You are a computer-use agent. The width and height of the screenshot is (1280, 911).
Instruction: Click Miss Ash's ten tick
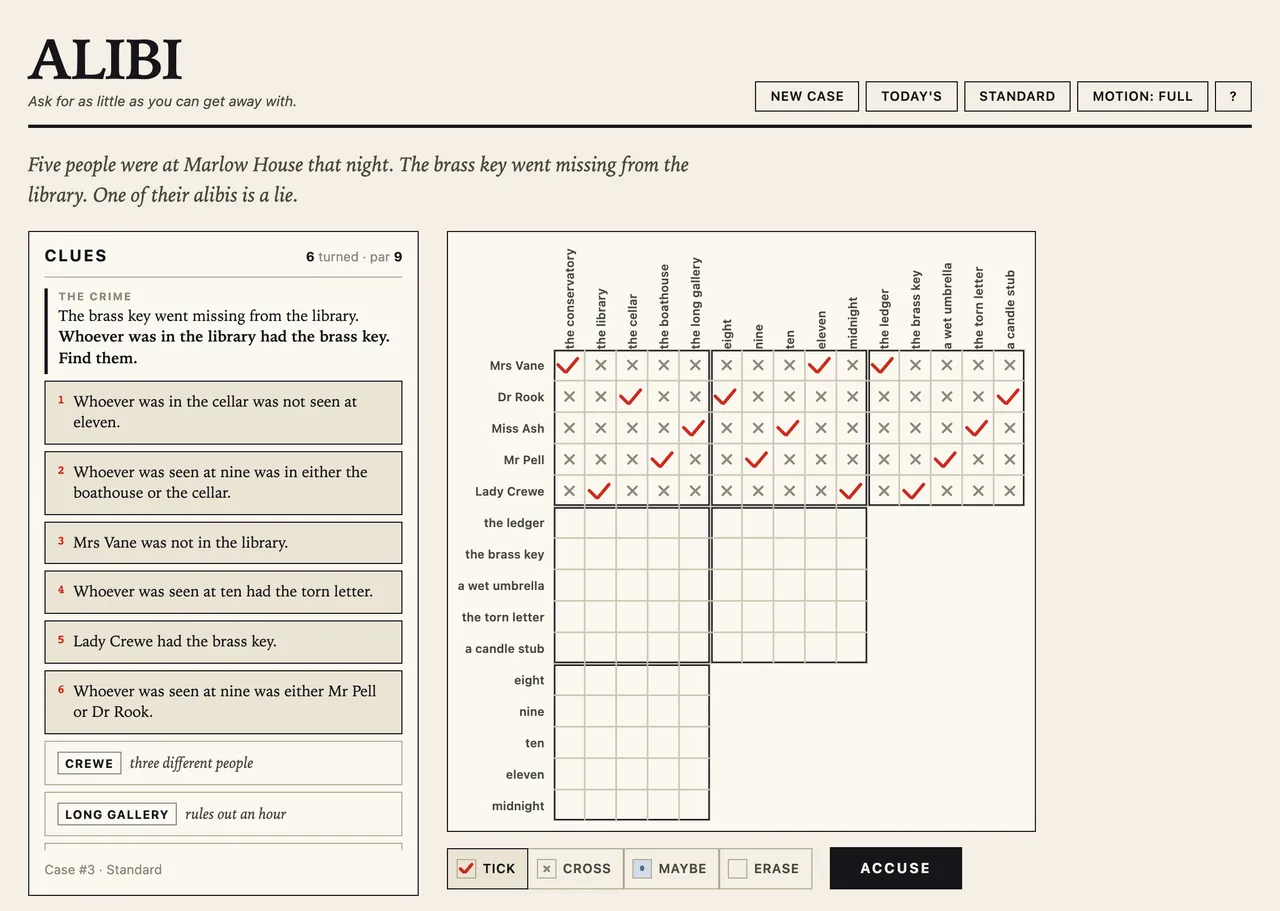[789, 428]
